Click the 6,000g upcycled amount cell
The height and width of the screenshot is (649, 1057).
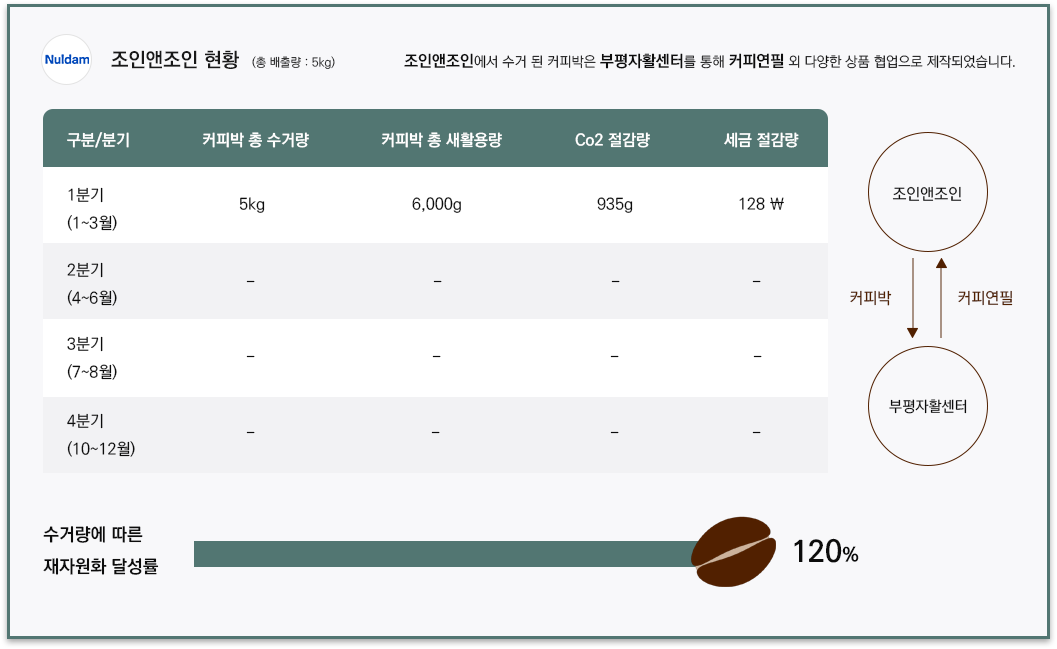(437, 204)
